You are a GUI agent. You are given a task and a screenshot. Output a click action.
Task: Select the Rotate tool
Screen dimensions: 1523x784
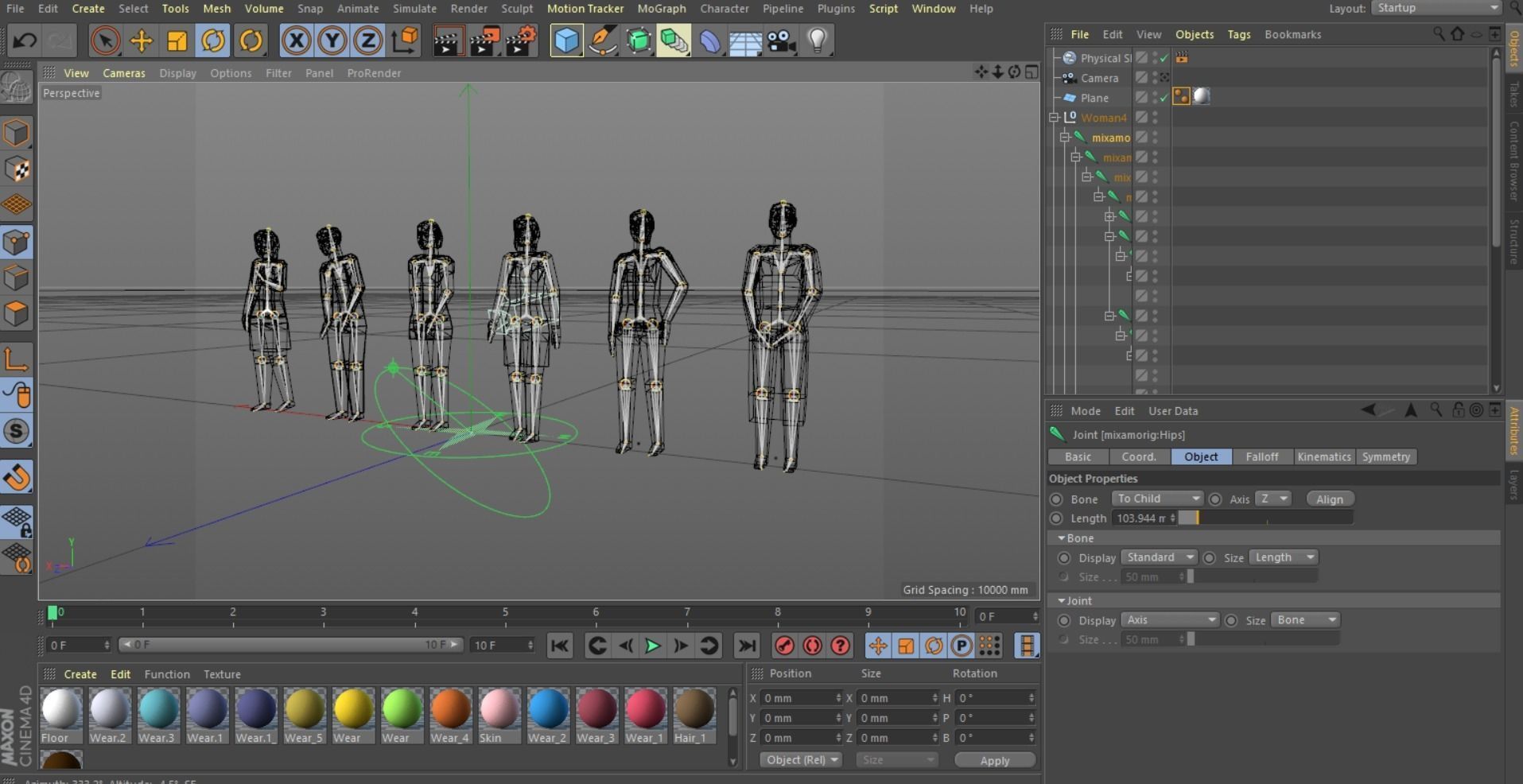coord(212,41)
